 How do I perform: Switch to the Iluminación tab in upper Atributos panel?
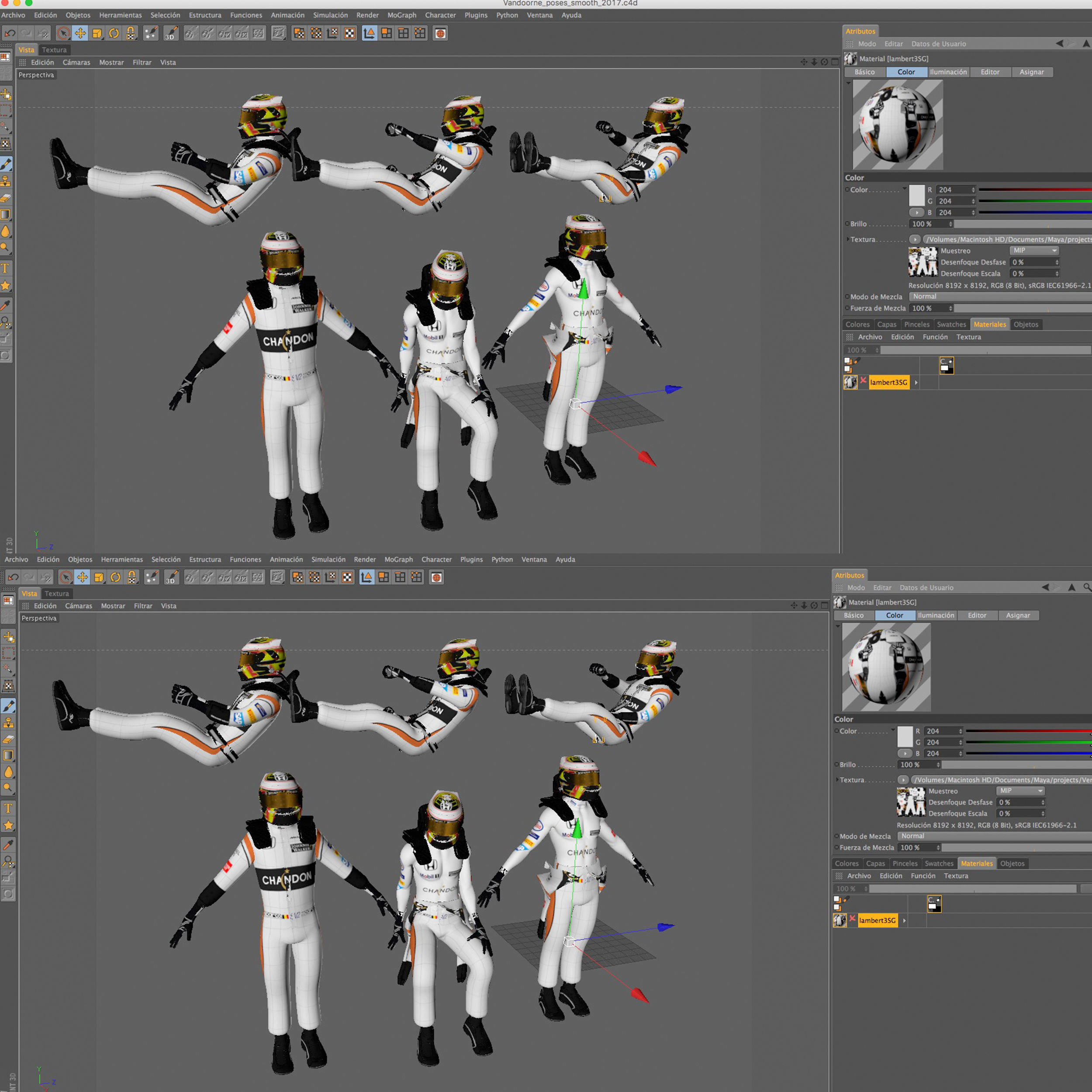(948, 72)
